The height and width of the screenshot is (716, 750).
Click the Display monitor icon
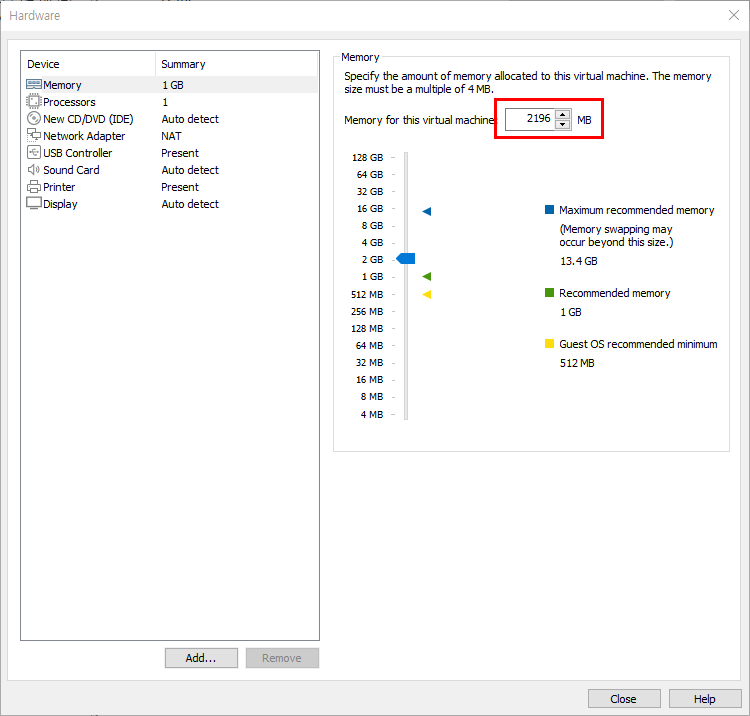tap(33, 203)
